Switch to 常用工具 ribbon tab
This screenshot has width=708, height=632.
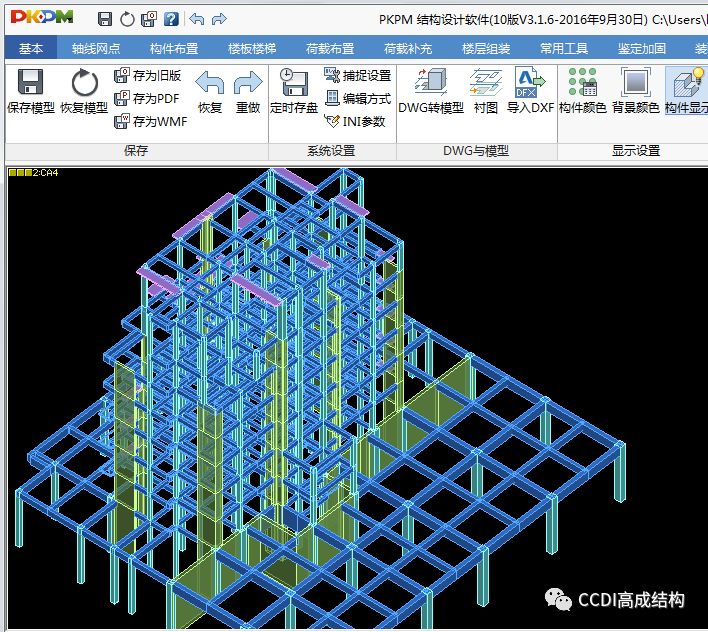tap(564, 48)
